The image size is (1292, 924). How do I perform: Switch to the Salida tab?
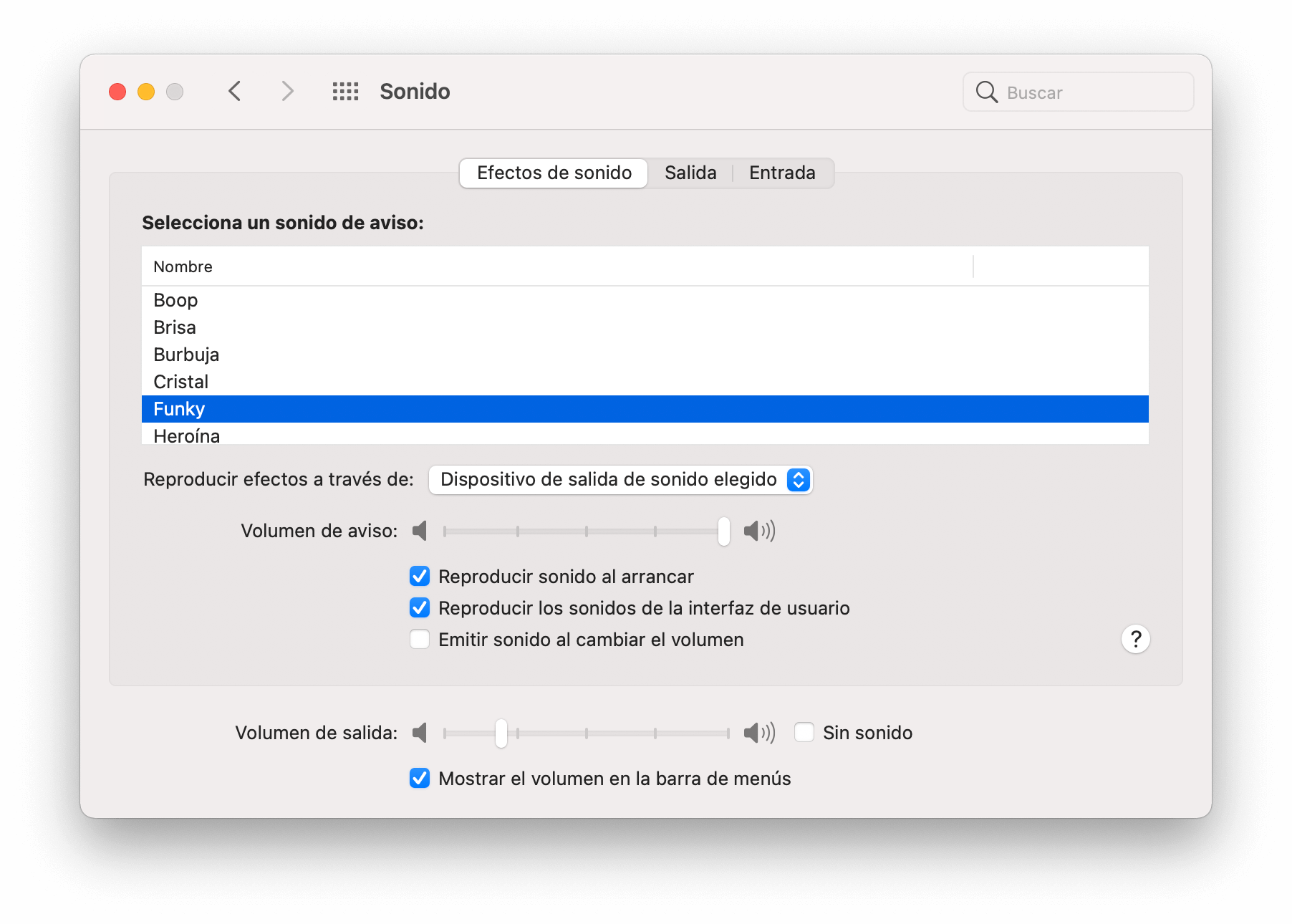pyautogui.click(x=690, y=173)
